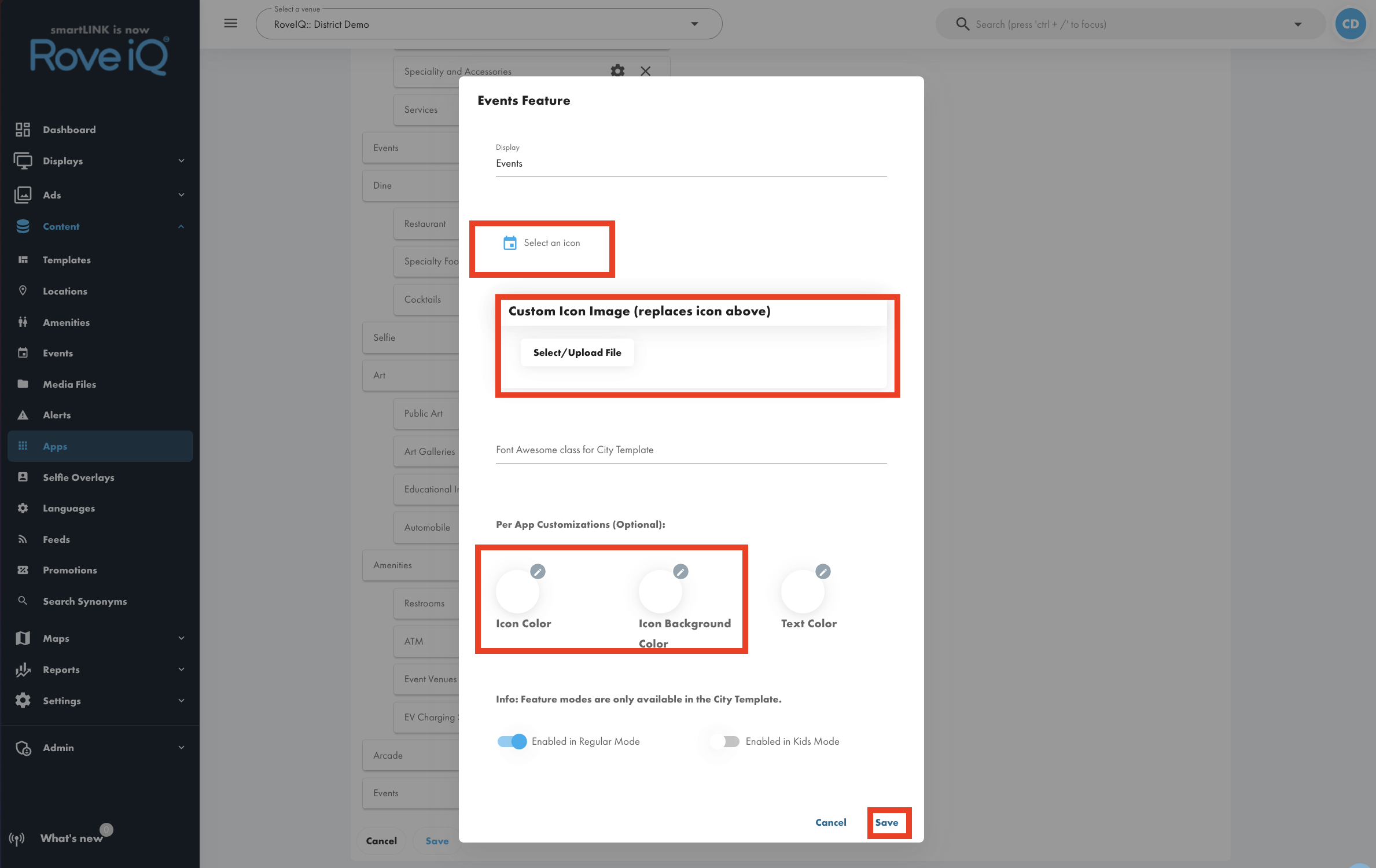Click the Media Files folder icon in sidebar
Screen dimensions: 1376x868
pos(23,384)
